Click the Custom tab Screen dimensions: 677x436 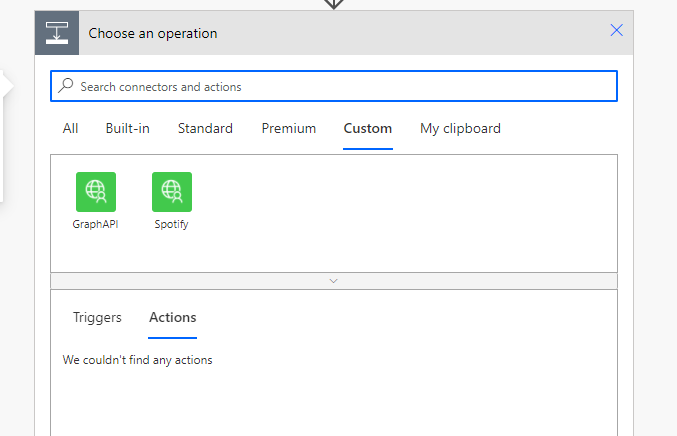click(368, 129)
